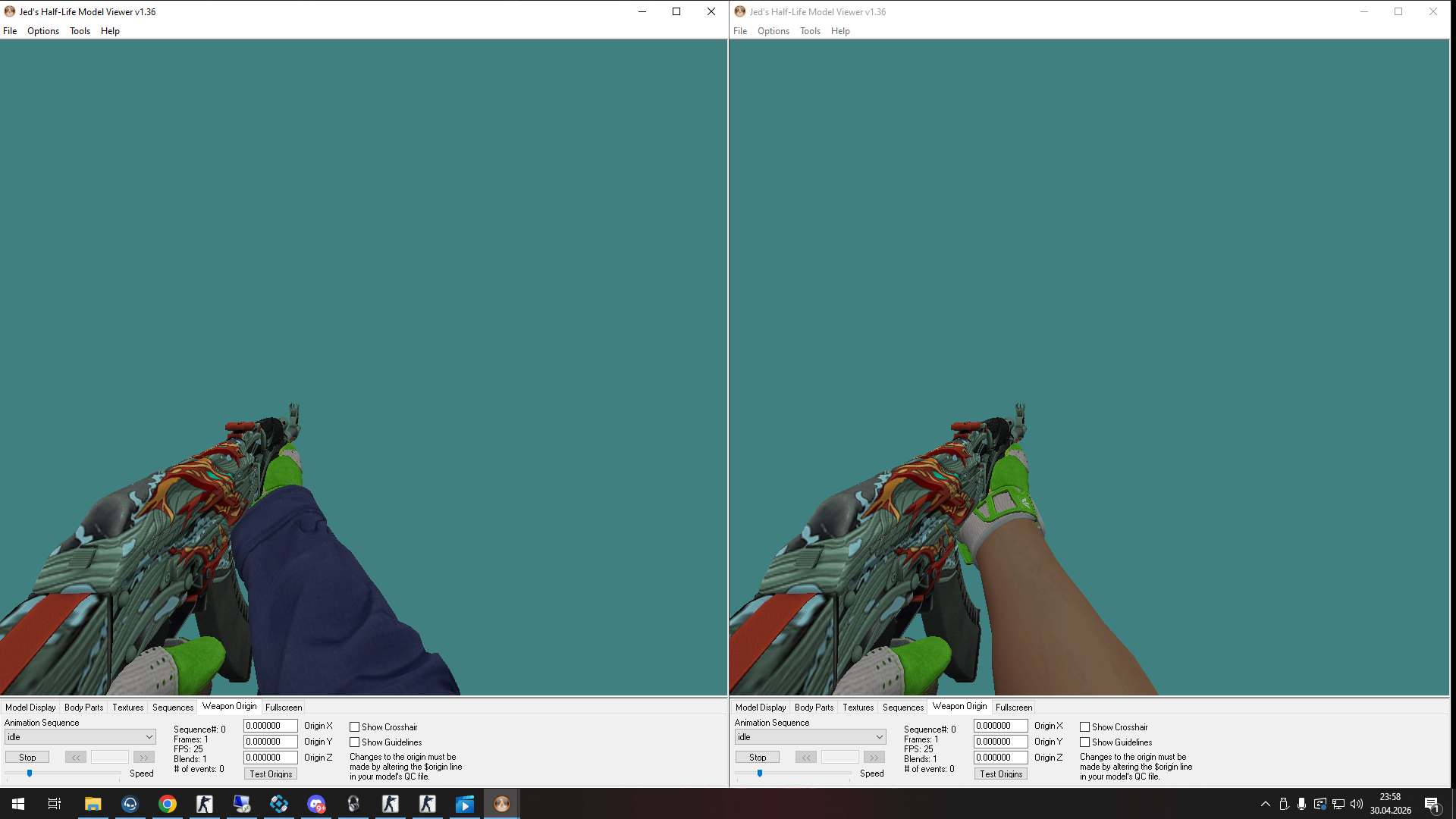Viewport: 1456px width, 819px height.
Task: Click the Windows Start button
Action: [18, 804]
